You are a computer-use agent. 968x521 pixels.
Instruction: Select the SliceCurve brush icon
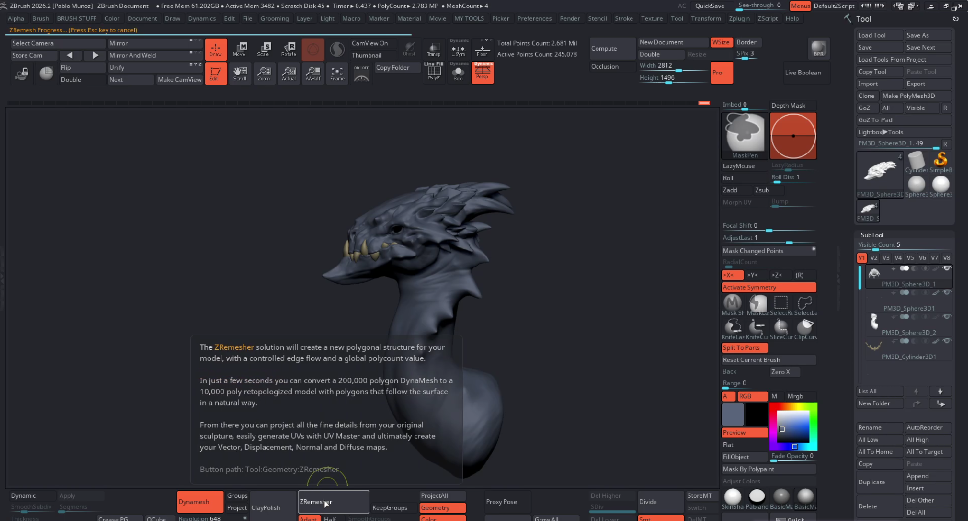point(781,328)
